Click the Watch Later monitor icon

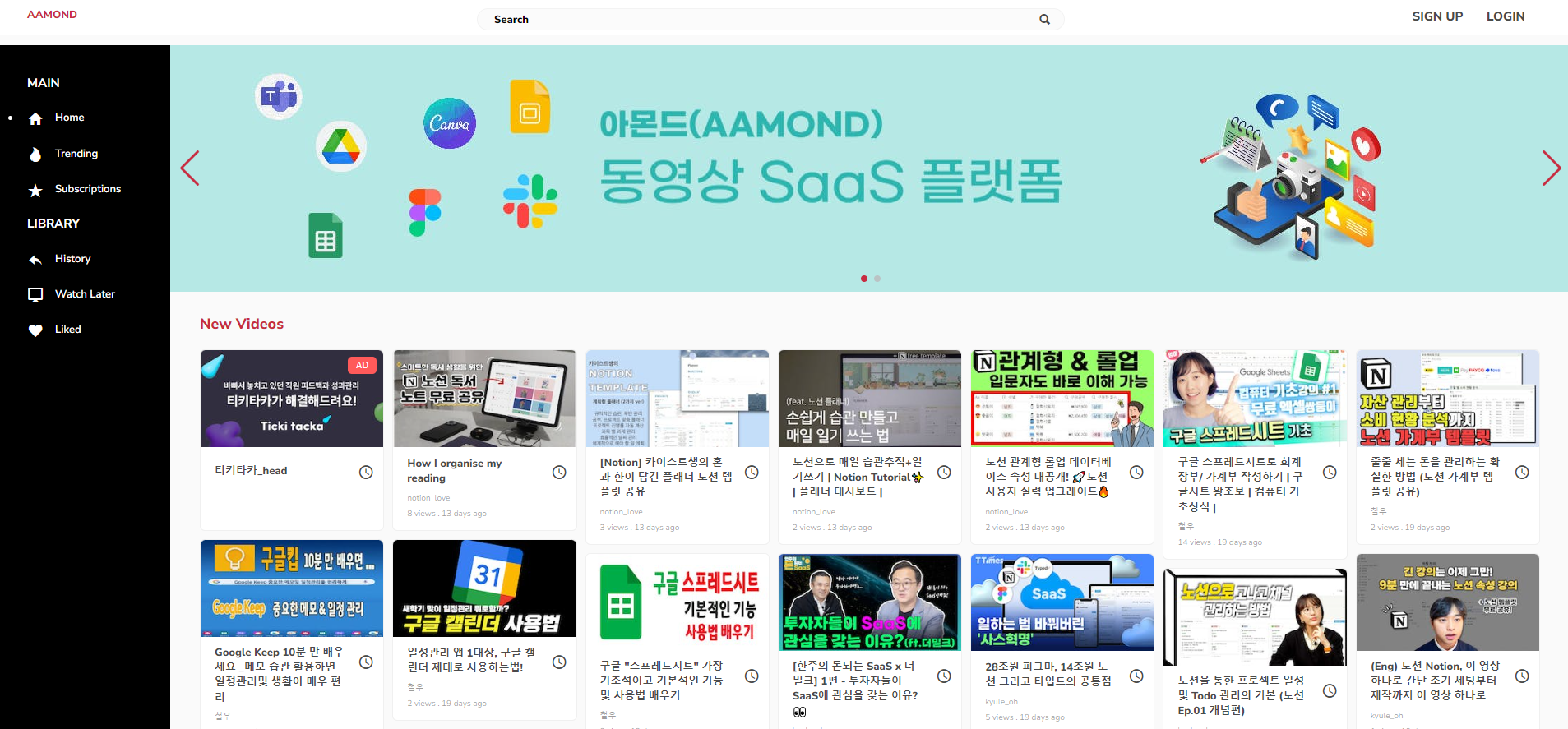click(35, 294)
